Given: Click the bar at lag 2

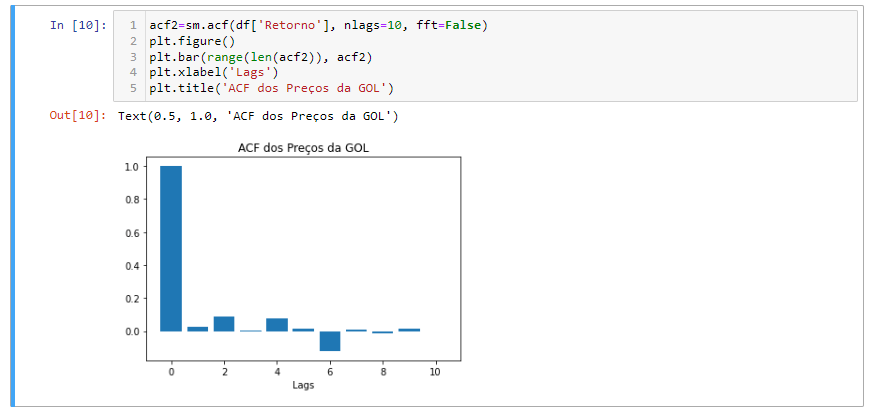Looking at the screenshot, I should pos(224,324).
